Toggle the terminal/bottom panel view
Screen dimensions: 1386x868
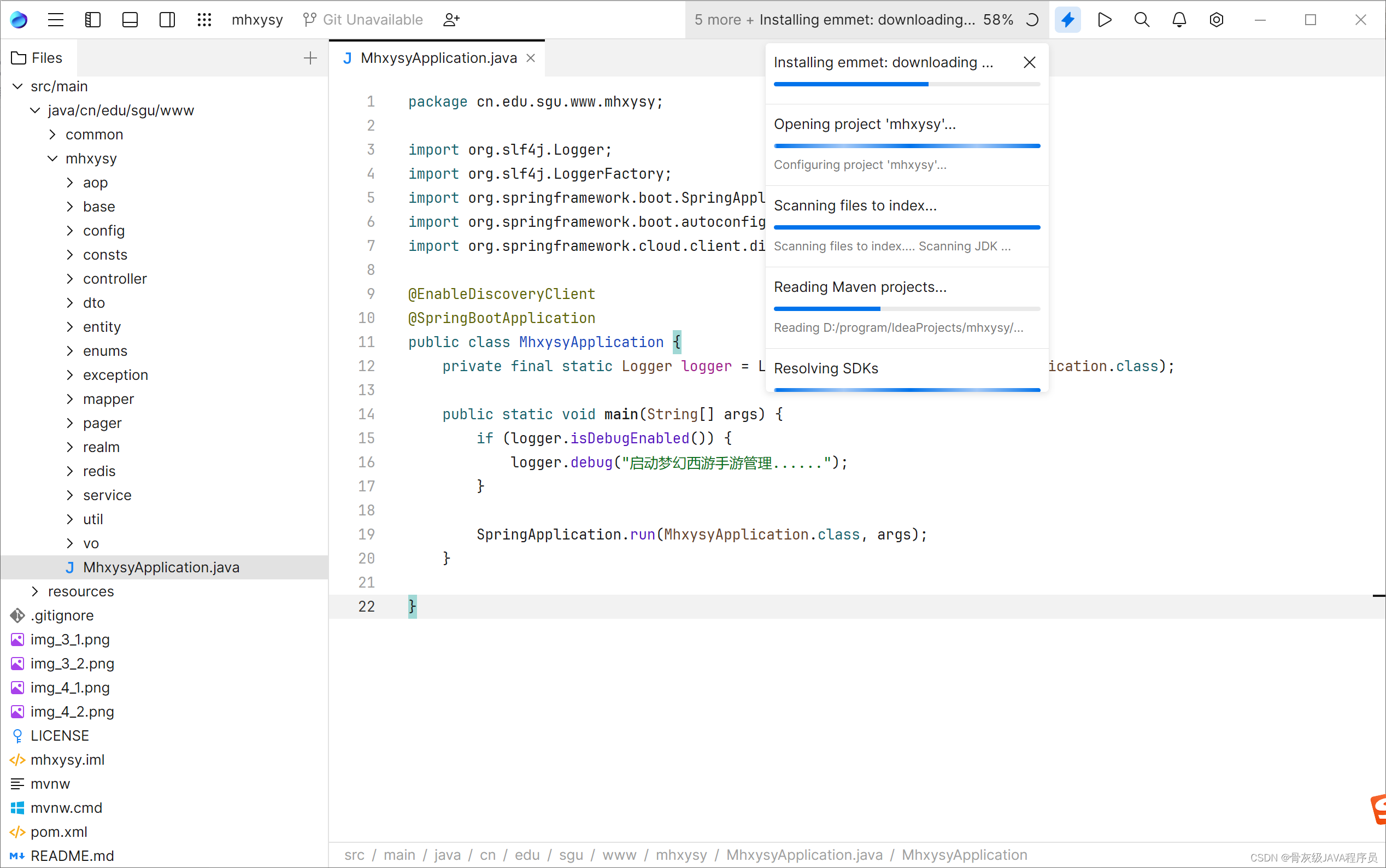tap(130, 20)
